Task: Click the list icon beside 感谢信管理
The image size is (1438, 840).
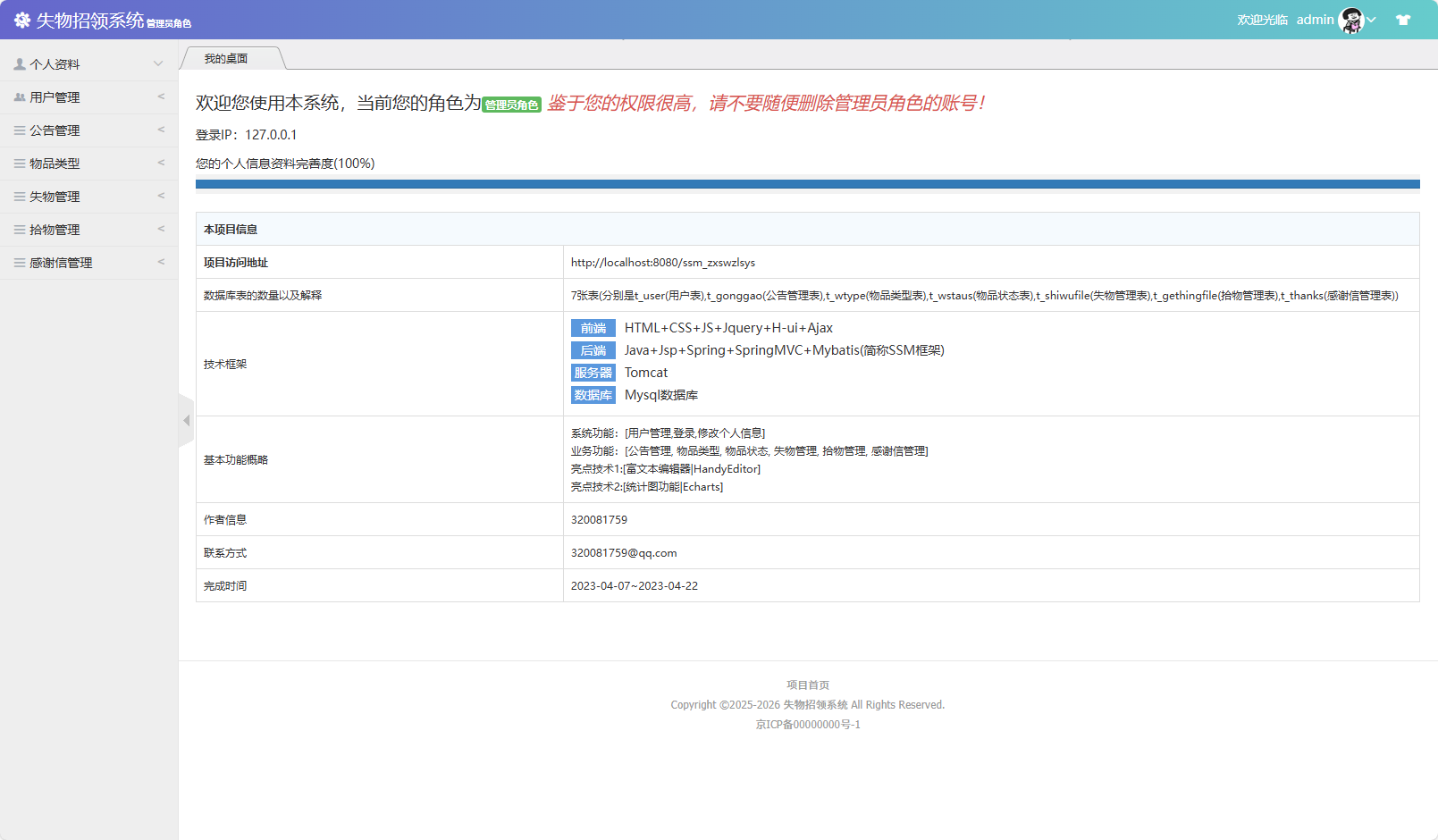Action: pyautogui.click(x=20, y=263)
